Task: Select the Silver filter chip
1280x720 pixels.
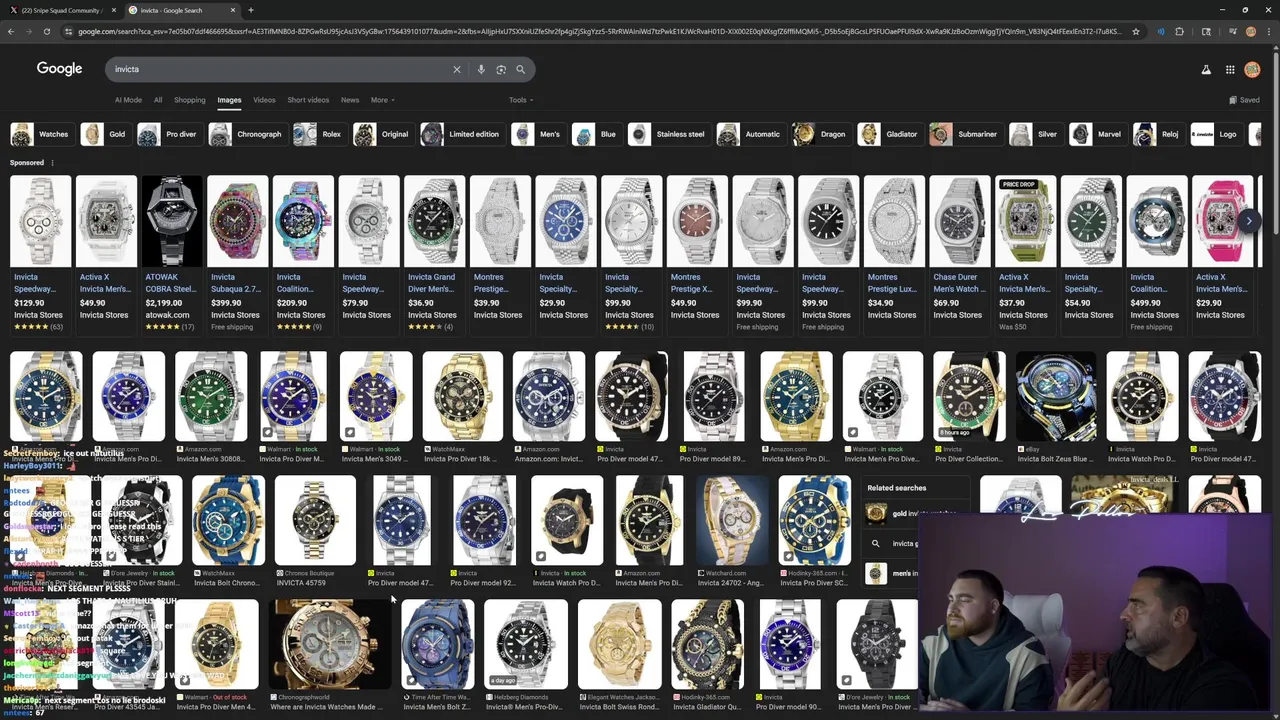Action: click(x=1035, y=134)
